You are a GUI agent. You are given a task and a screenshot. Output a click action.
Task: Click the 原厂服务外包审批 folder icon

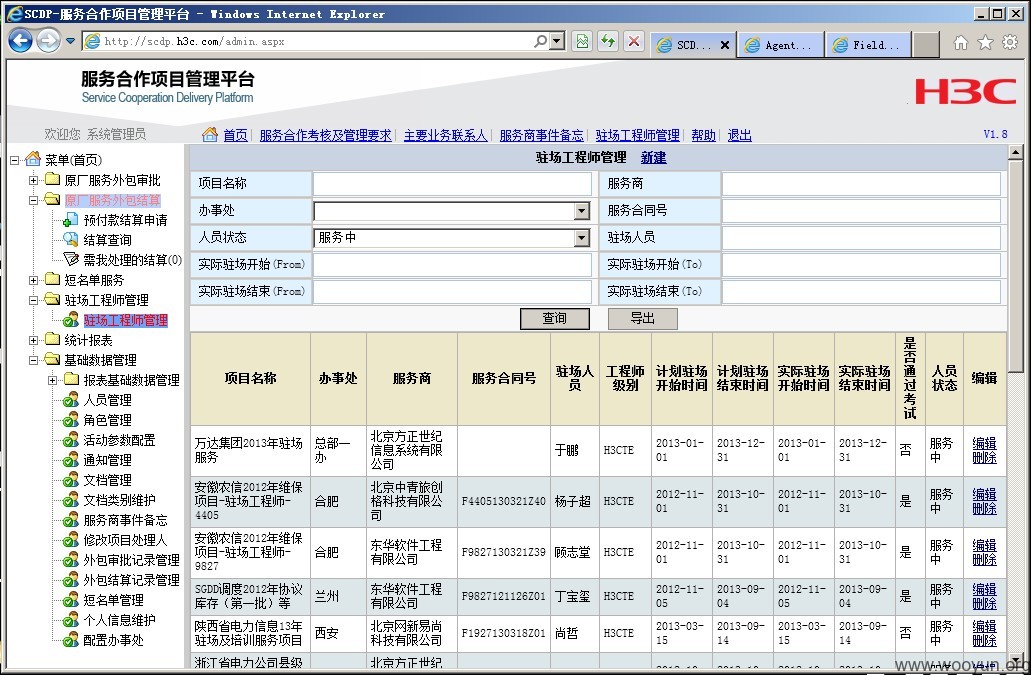point(52,179)
